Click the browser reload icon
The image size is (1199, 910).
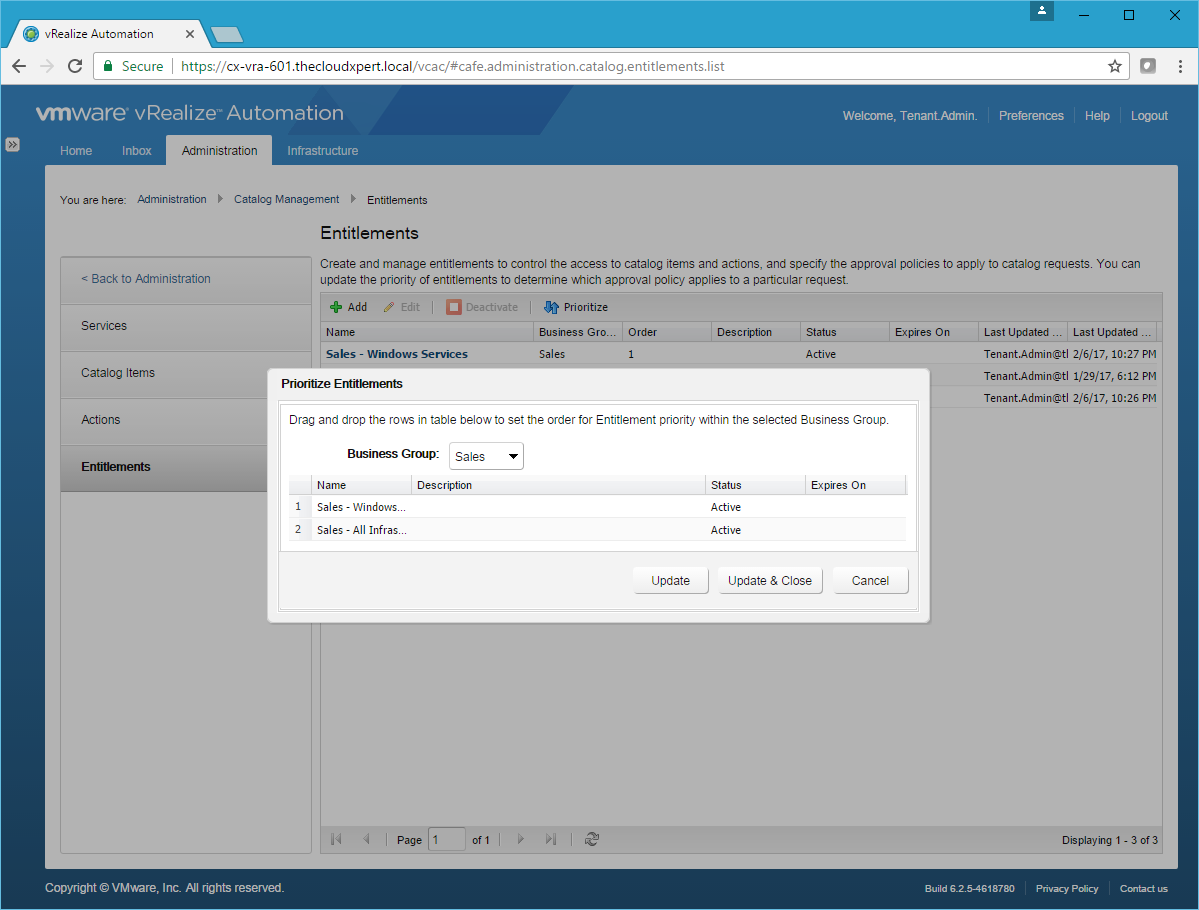click(74, 66)
